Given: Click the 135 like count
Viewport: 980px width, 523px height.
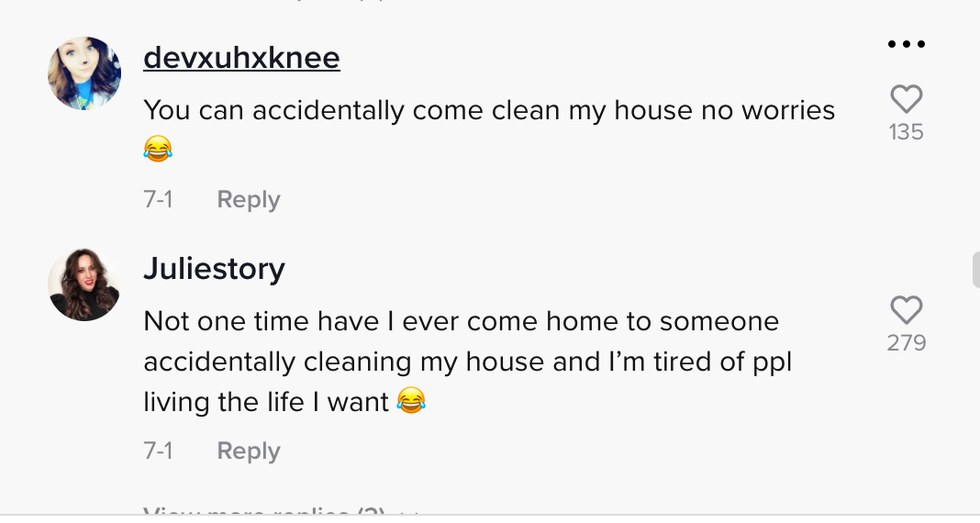Looking at the screenshot, I should coord(906,132).
